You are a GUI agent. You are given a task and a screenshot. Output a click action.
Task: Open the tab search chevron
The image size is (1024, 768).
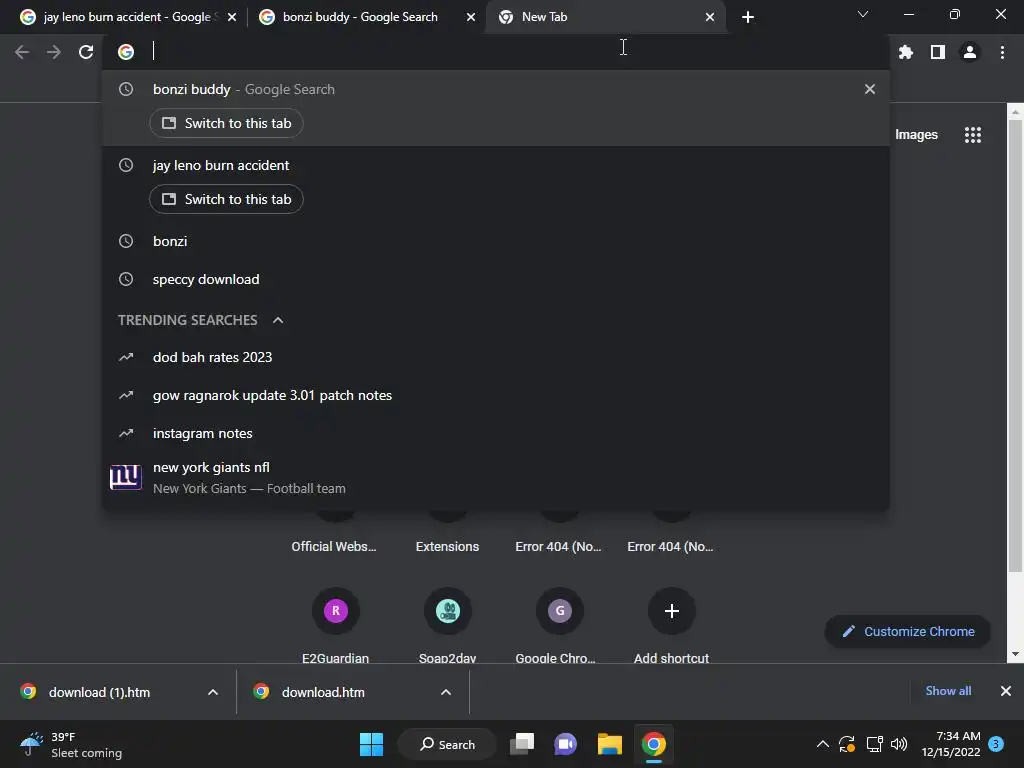click(x=863, y=14)
